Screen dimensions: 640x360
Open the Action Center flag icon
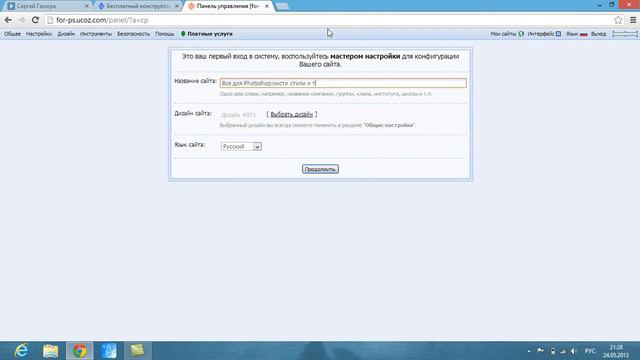(540, 351)
